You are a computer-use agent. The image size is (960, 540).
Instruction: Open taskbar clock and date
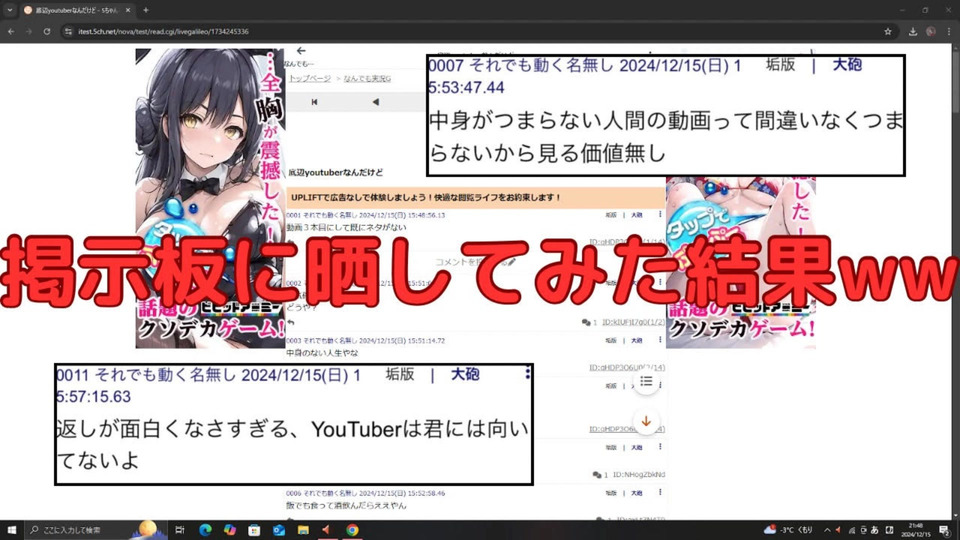pos(917,530)
